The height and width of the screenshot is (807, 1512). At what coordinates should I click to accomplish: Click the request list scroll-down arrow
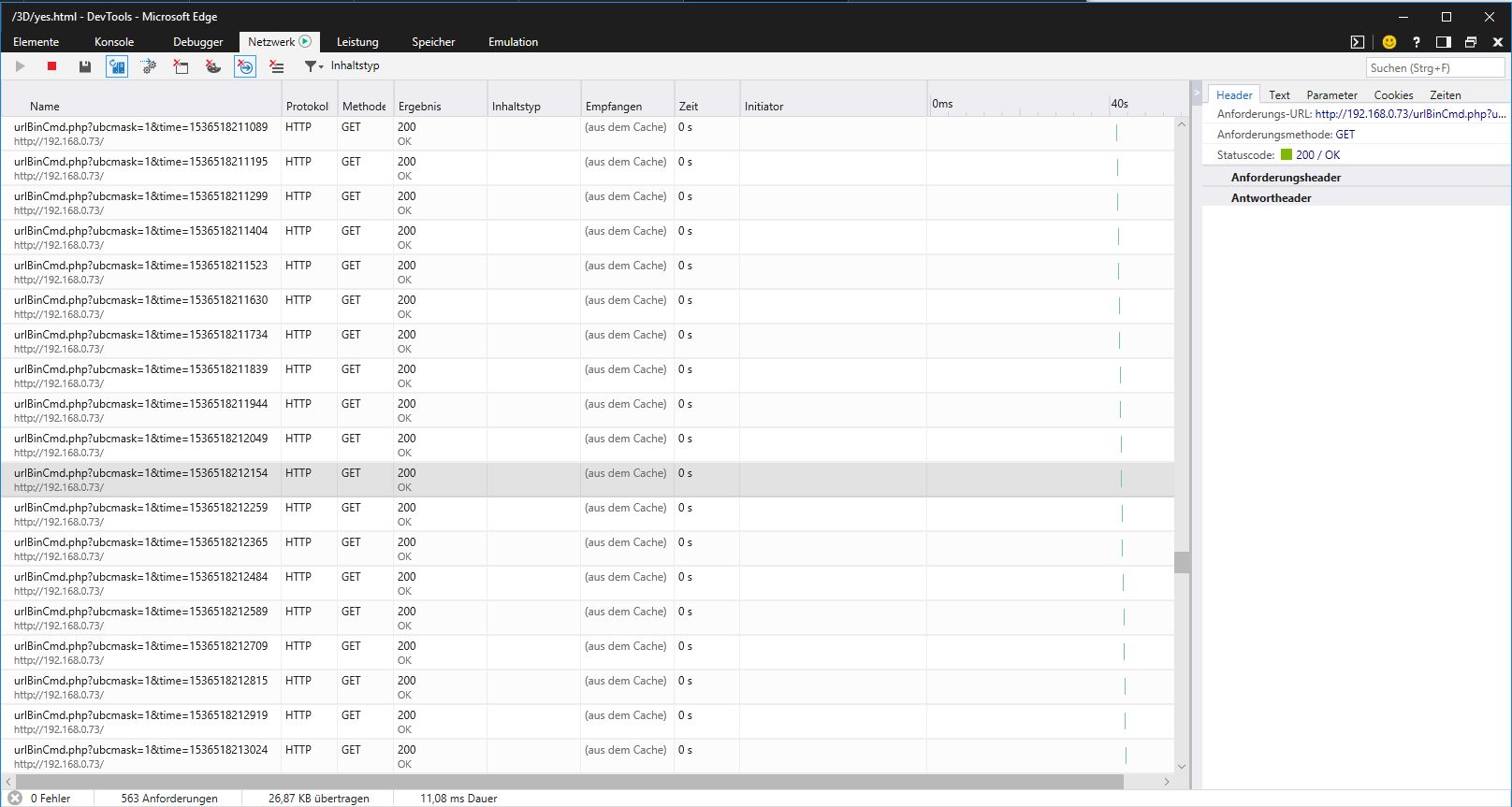click(1182, 767)
